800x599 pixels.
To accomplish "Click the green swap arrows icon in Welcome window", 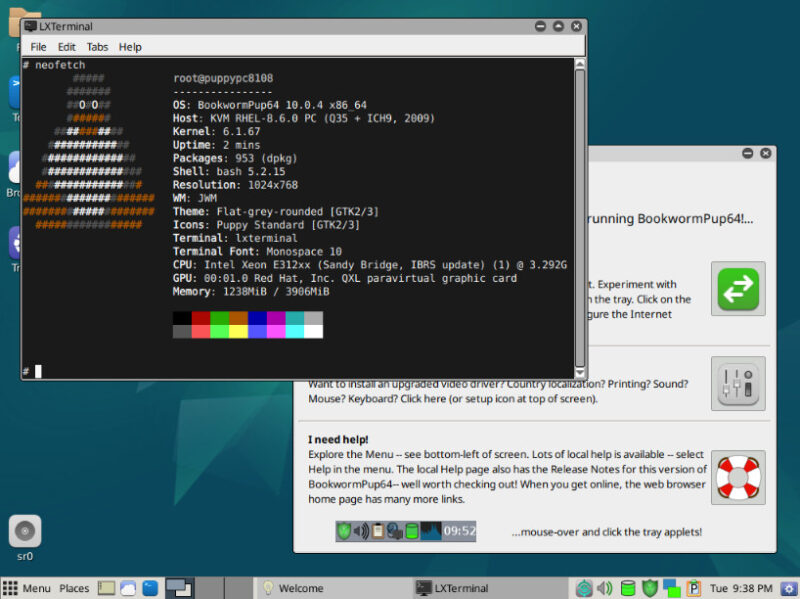I will pos(738,290).
